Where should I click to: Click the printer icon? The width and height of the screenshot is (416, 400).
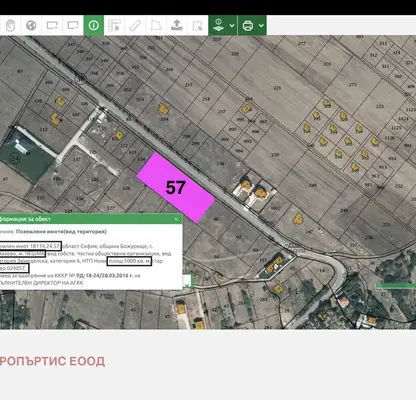(248, 25)
